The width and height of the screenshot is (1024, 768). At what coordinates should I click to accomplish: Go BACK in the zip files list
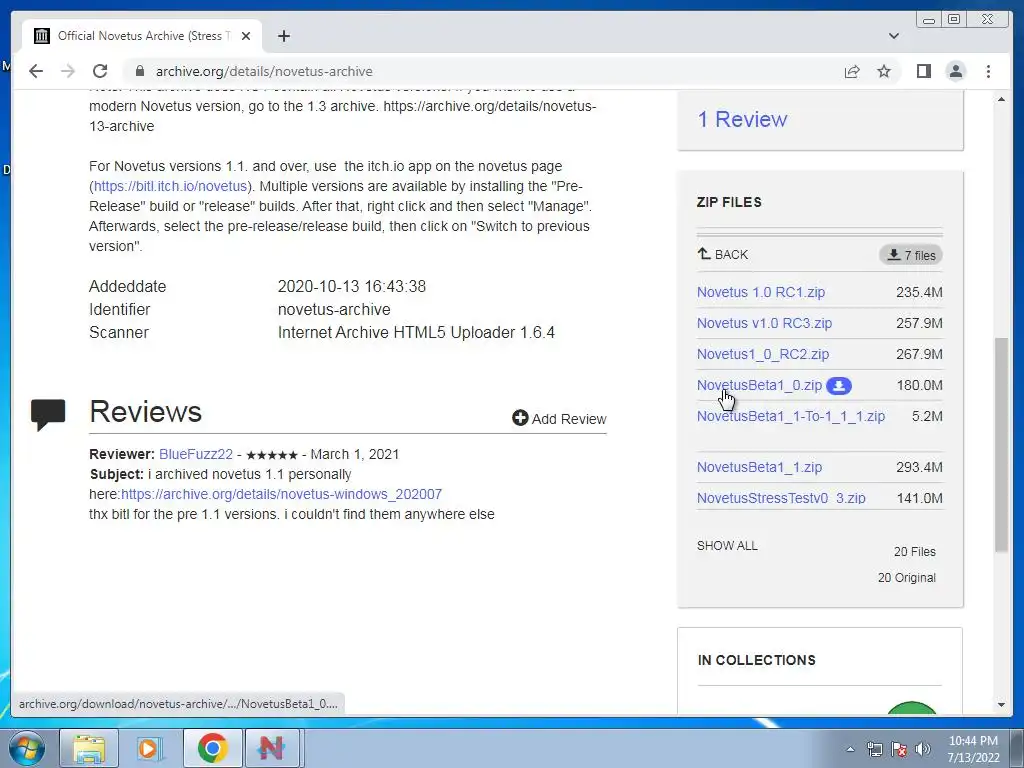coord(722,255)
